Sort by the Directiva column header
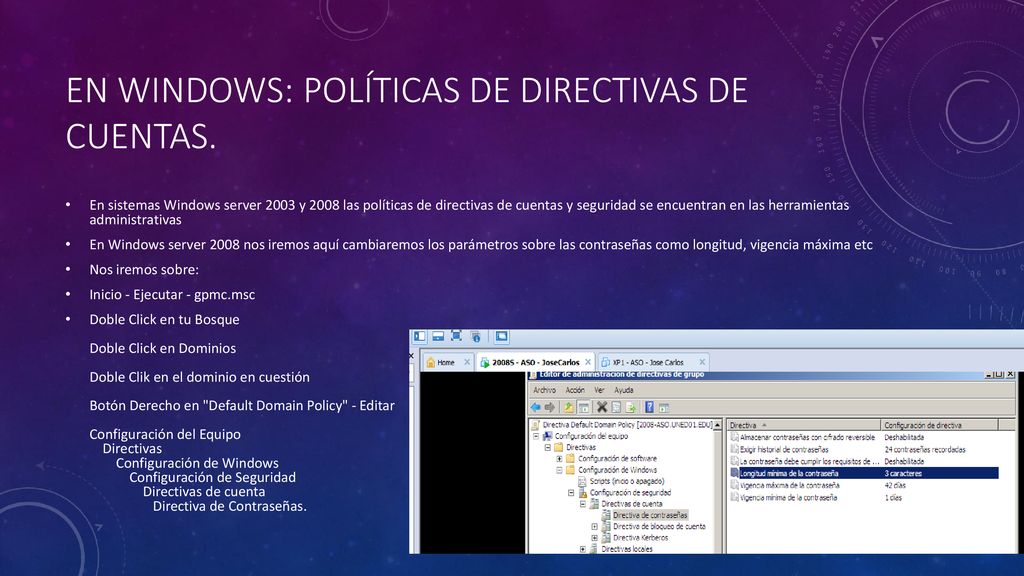Screen dimensions: 1024x576 [804, 425]
